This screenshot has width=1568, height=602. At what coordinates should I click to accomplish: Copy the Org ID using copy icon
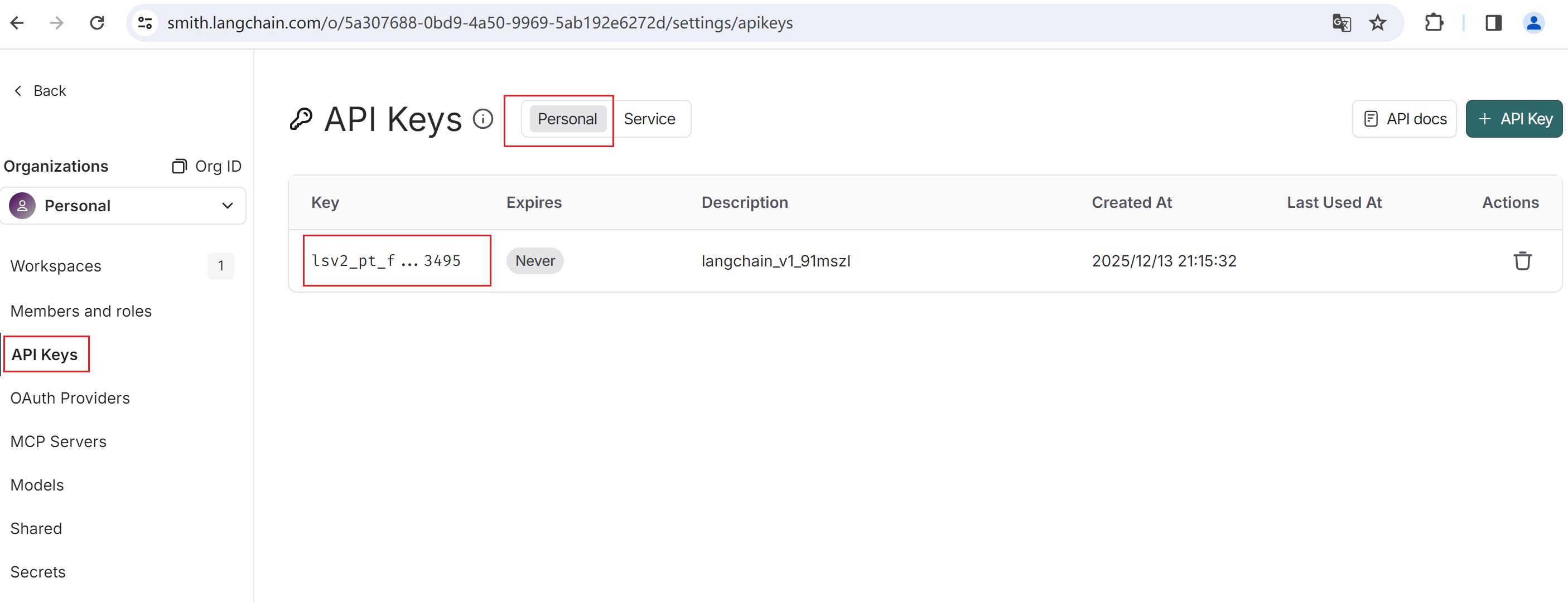(x=179, y=166)
